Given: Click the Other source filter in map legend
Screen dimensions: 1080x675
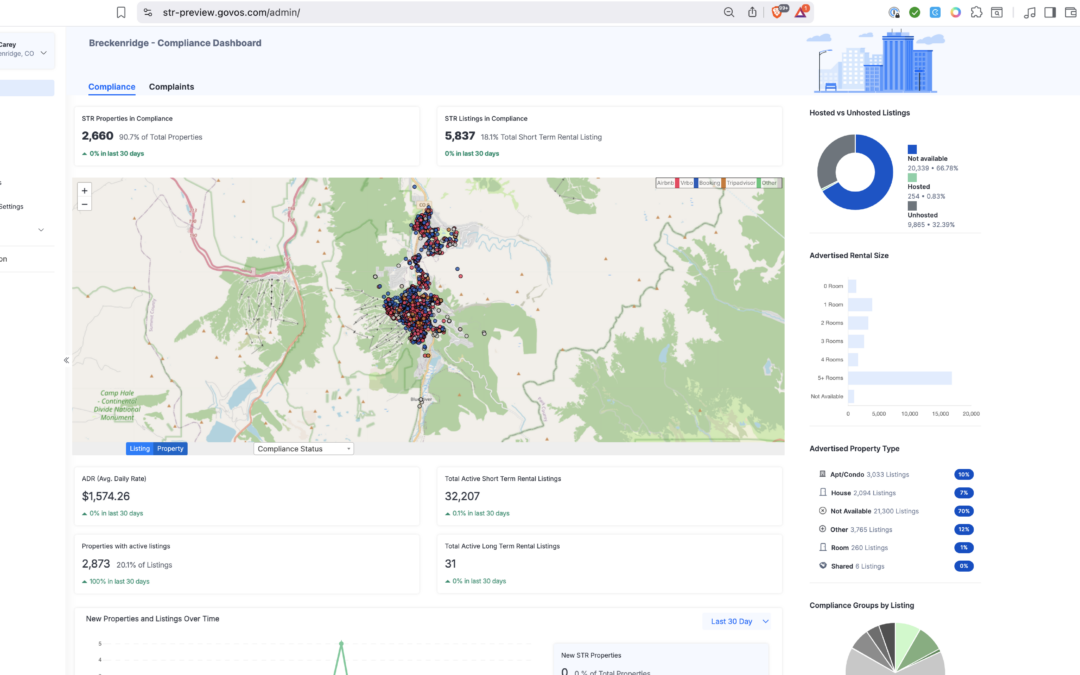Looking at the screenshot, I should click(770, 183).
